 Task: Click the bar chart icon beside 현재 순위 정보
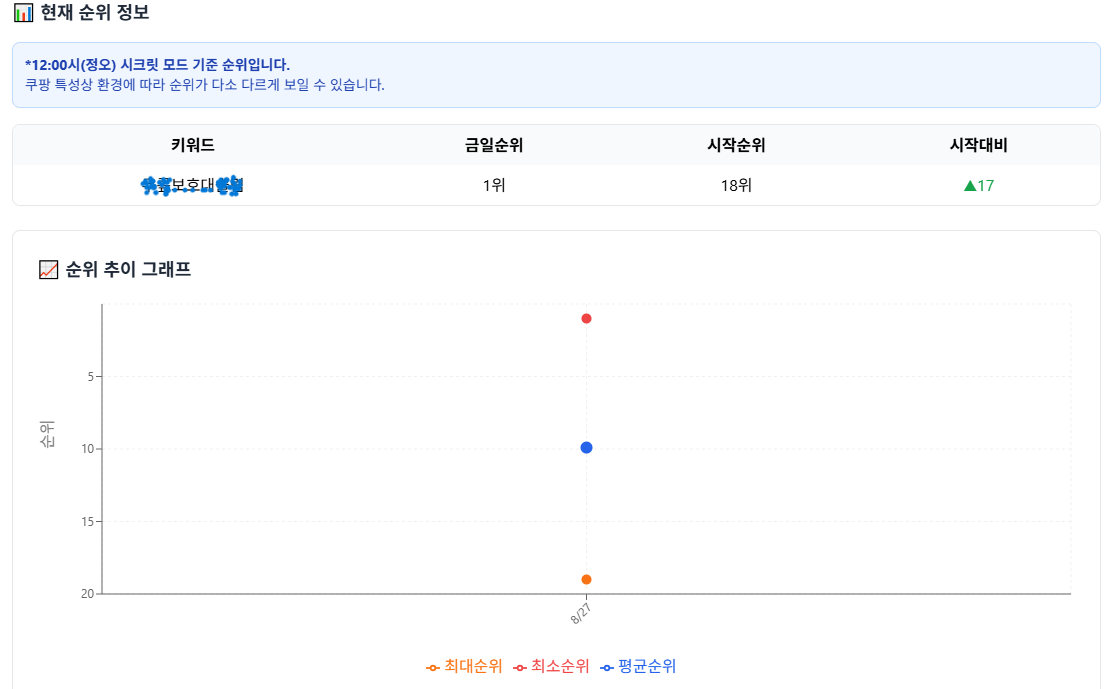pos(22,14)
